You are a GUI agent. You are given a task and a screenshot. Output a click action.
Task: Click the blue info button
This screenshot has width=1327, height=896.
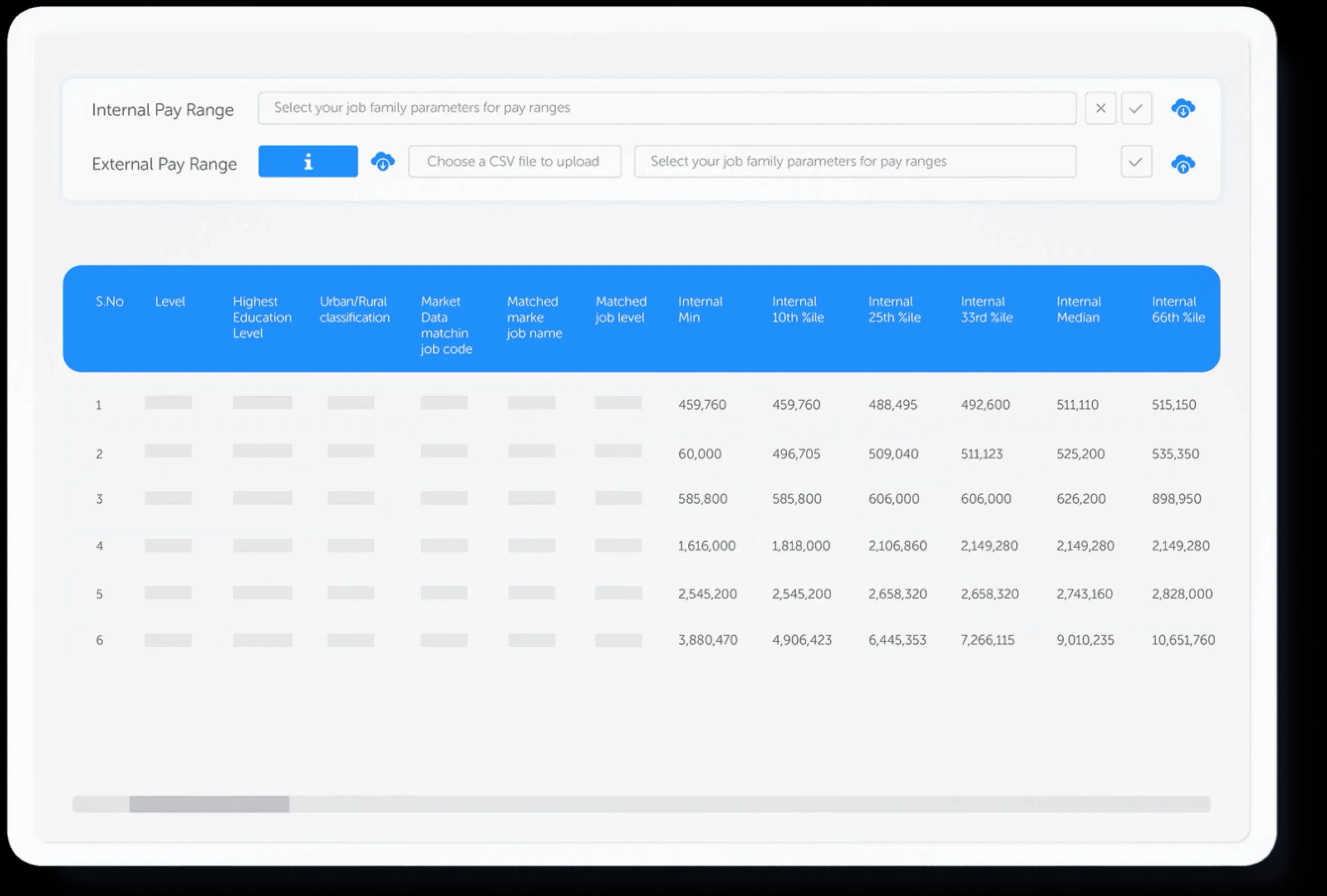tap(308, 162)
